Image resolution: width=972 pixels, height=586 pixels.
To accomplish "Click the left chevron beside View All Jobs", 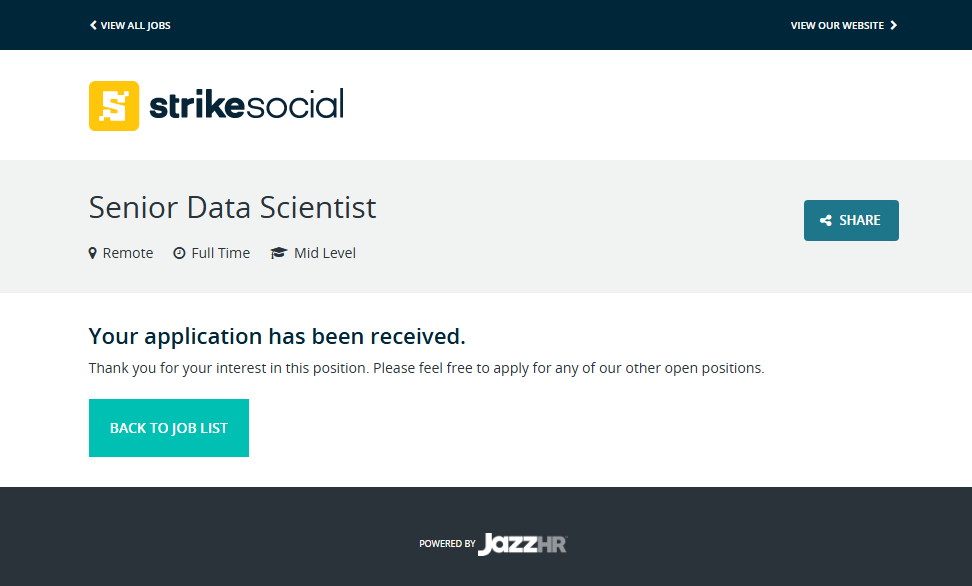I will click(93, 25).
